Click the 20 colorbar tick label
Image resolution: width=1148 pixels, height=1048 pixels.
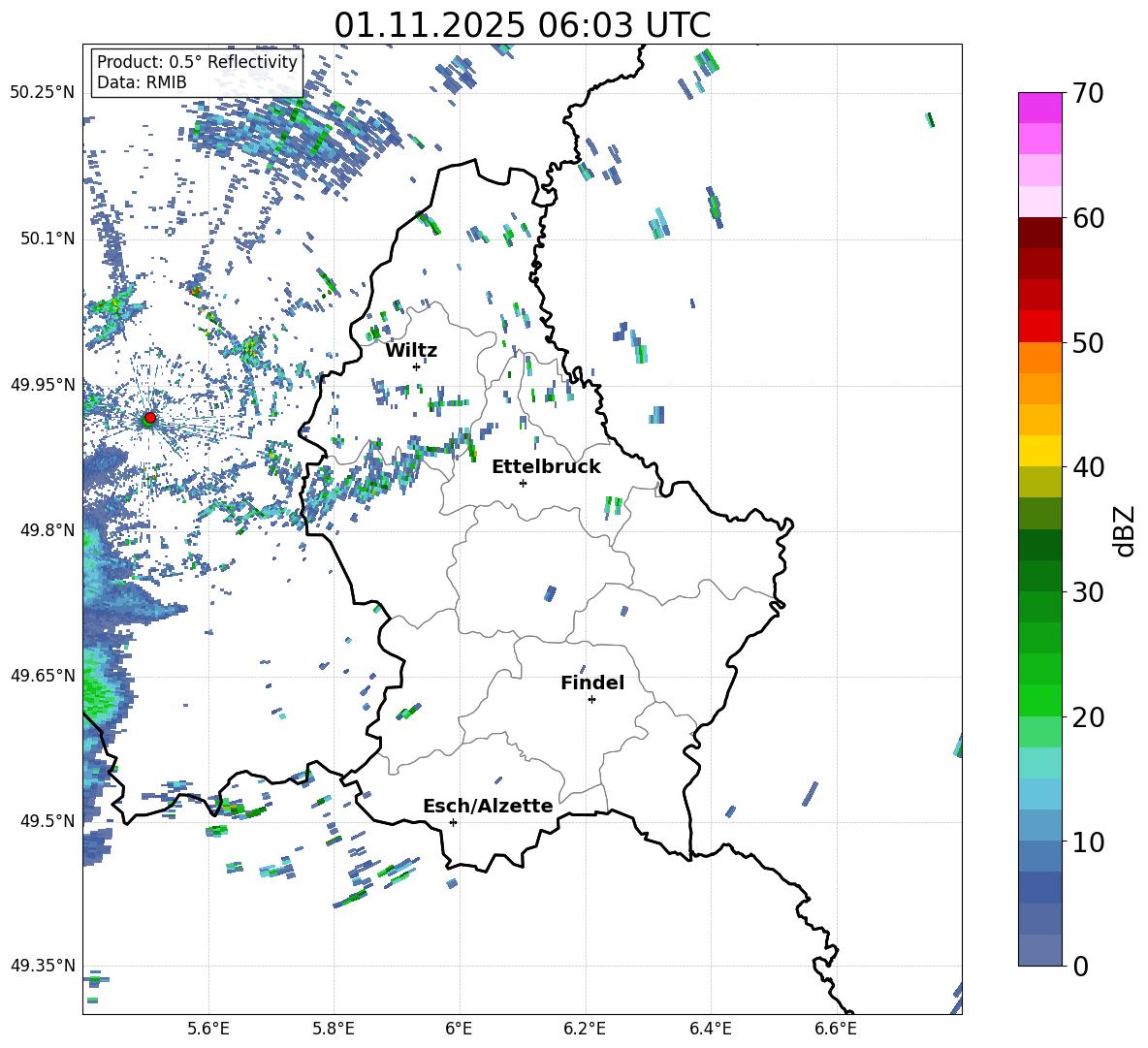[1087, 717]
